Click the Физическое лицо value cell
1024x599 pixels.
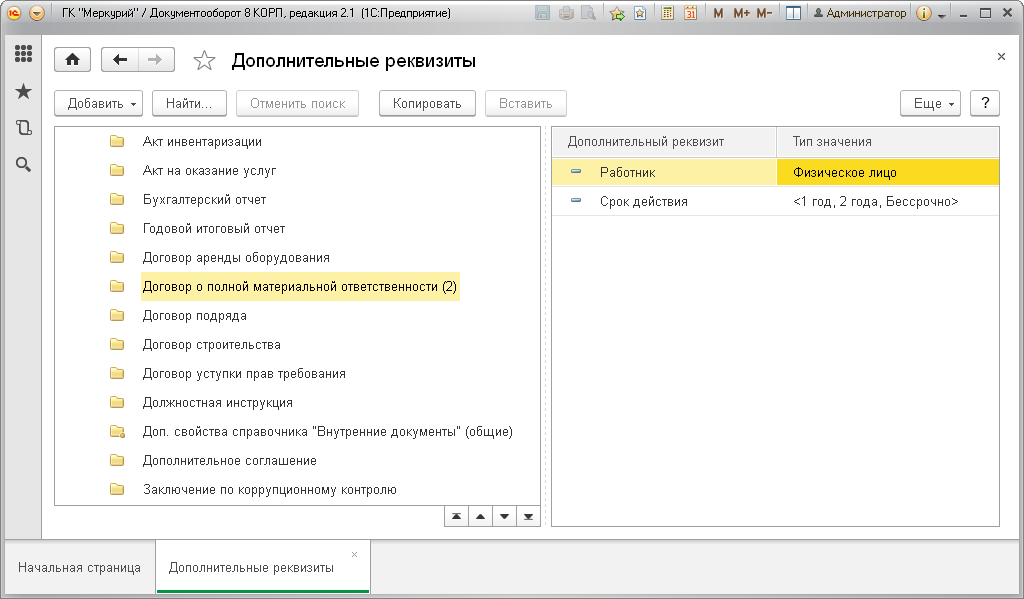(888, 172)
